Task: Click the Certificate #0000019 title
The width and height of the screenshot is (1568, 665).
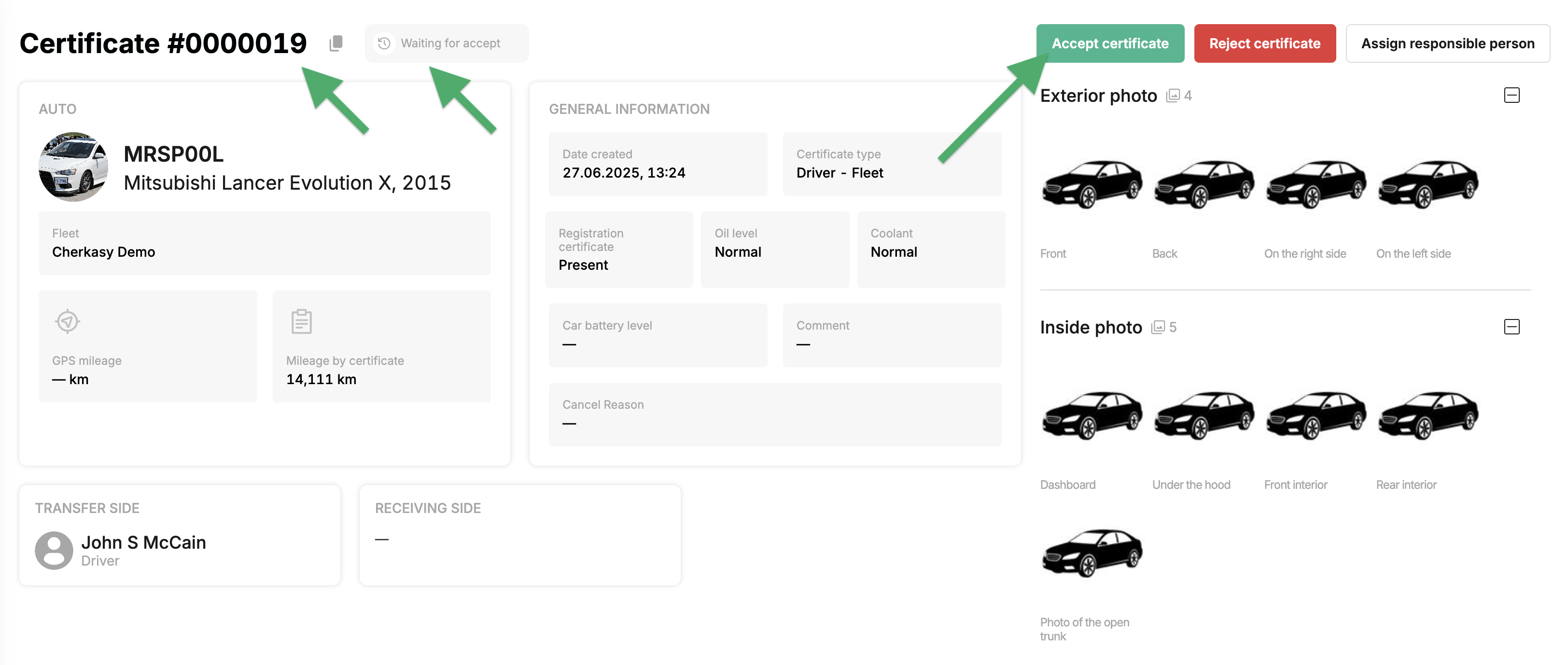Action: [163, 43]
